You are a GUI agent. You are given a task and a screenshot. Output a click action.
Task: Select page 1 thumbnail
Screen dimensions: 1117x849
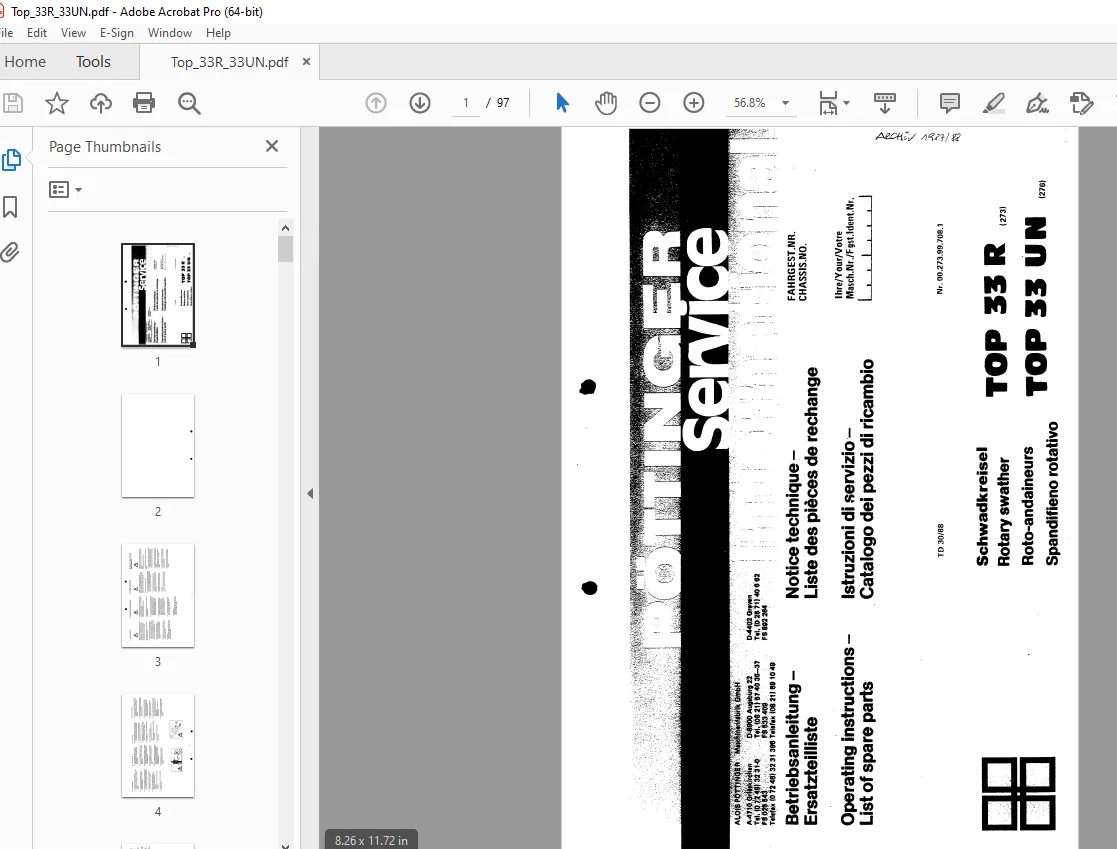158,295
